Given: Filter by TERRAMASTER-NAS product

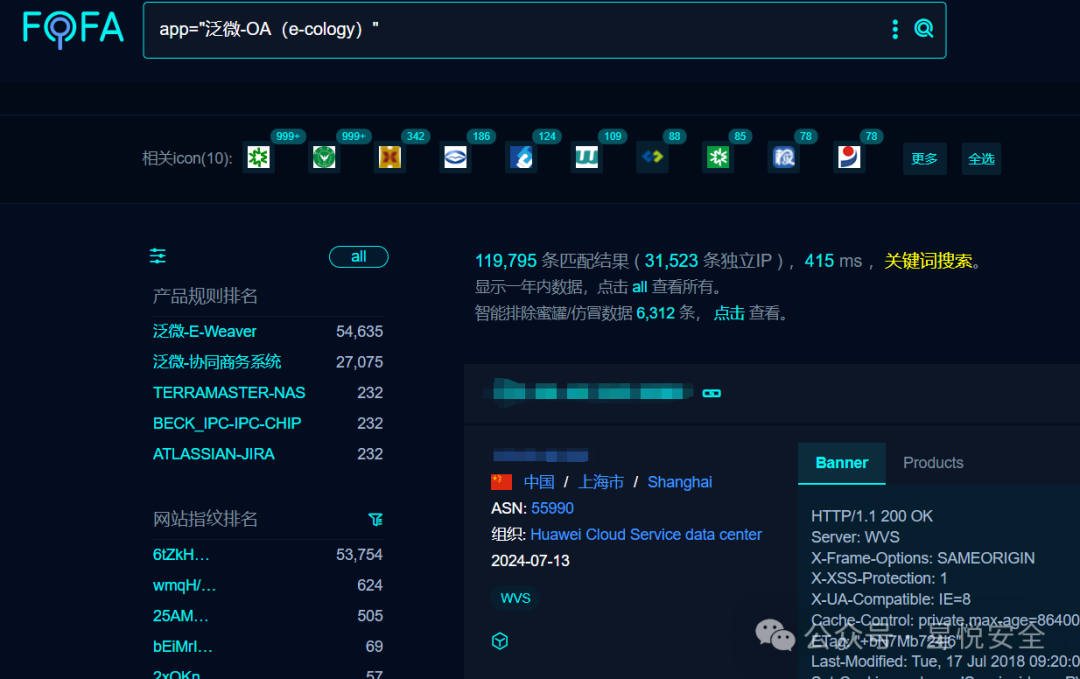Looking at the screenshot, I should point(229,393).
